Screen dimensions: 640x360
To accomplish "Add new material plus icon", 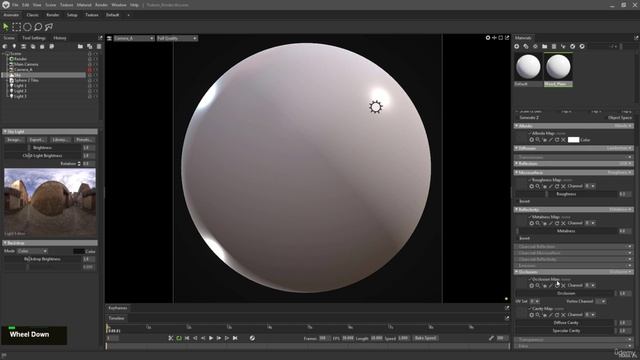I will pyautogui.click(x=517, y=47).
